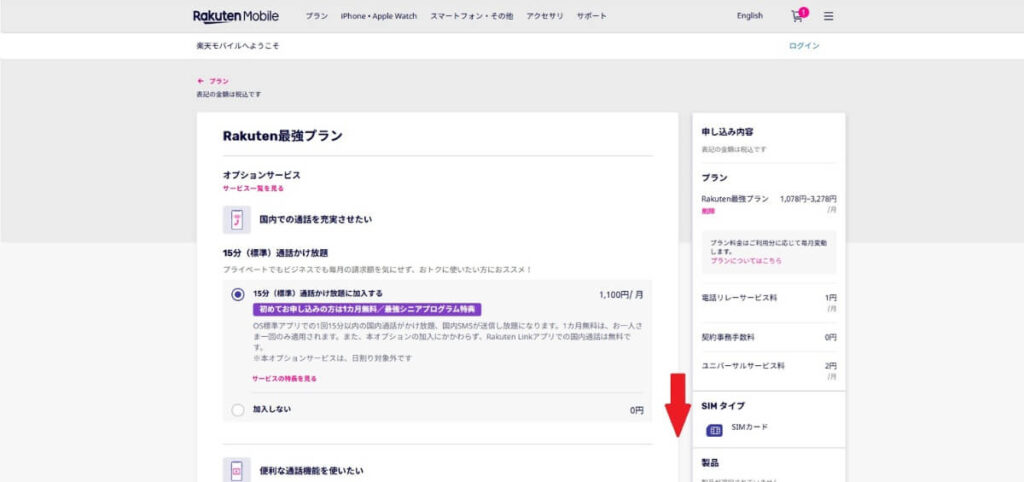Image resolution: width=1024 pixels, height=482 pixels.
Task: Click the SIM card icon
Action: [715, 430]
